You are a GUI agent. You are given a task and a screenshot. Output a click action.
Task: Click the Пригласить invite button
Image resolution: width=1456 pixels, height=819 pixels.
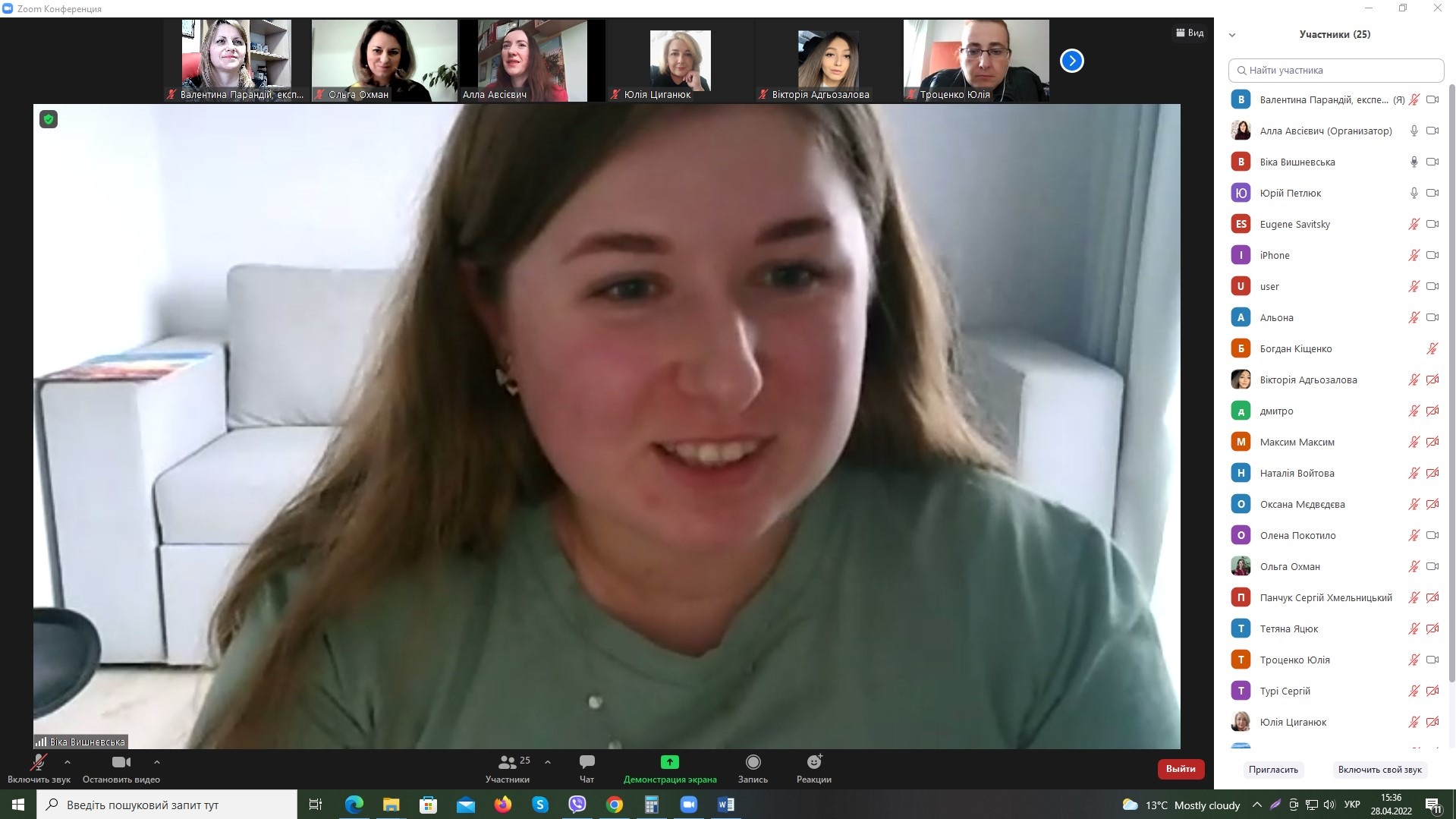[1273, 770]
